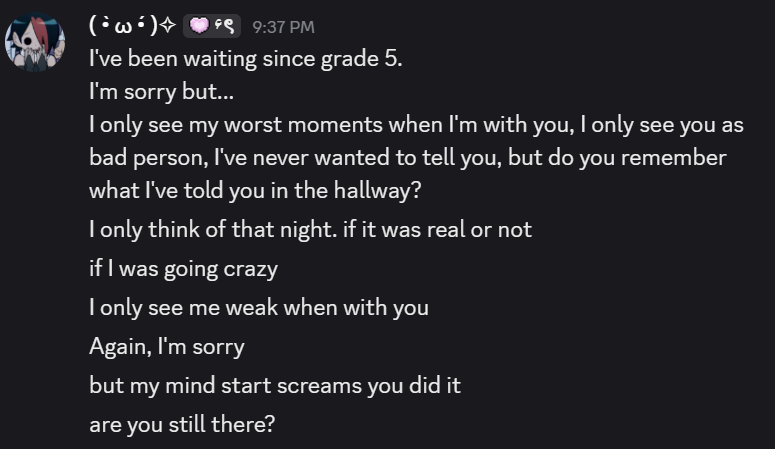Click the sparkle symbol after the username
The height and width of the screenshot is (449, 775).
pos(167,26)
